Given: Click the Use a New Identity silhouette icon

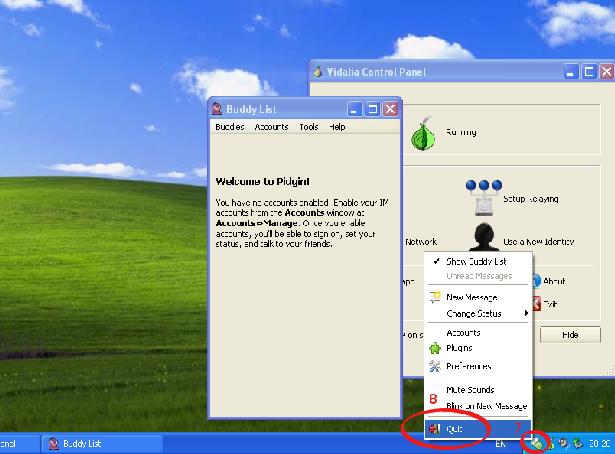Looking at the screenshot, I should (484, 239).
